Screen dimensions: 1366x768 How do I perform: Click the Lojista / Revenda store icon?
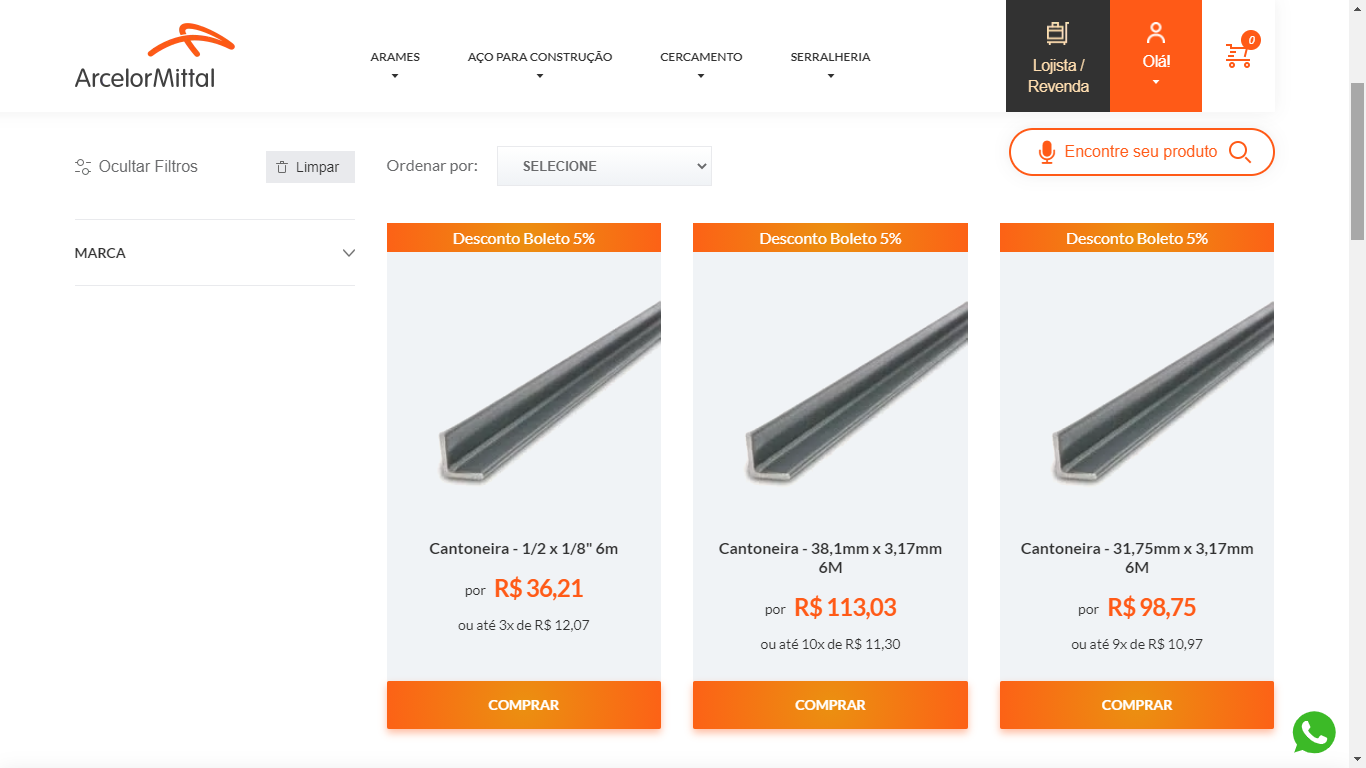point(1057,33)
